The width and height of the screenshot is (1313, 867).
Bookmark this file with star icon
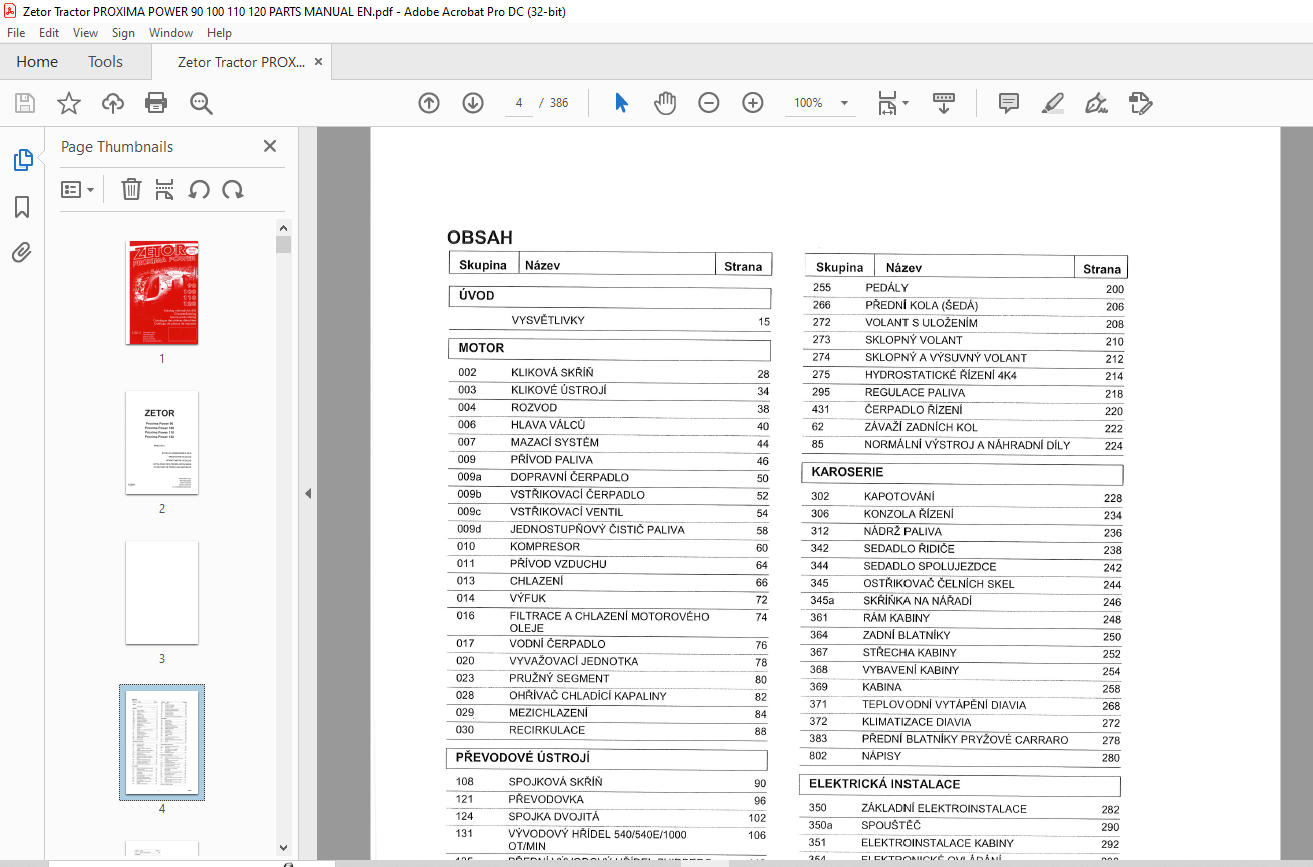[68, 103]
